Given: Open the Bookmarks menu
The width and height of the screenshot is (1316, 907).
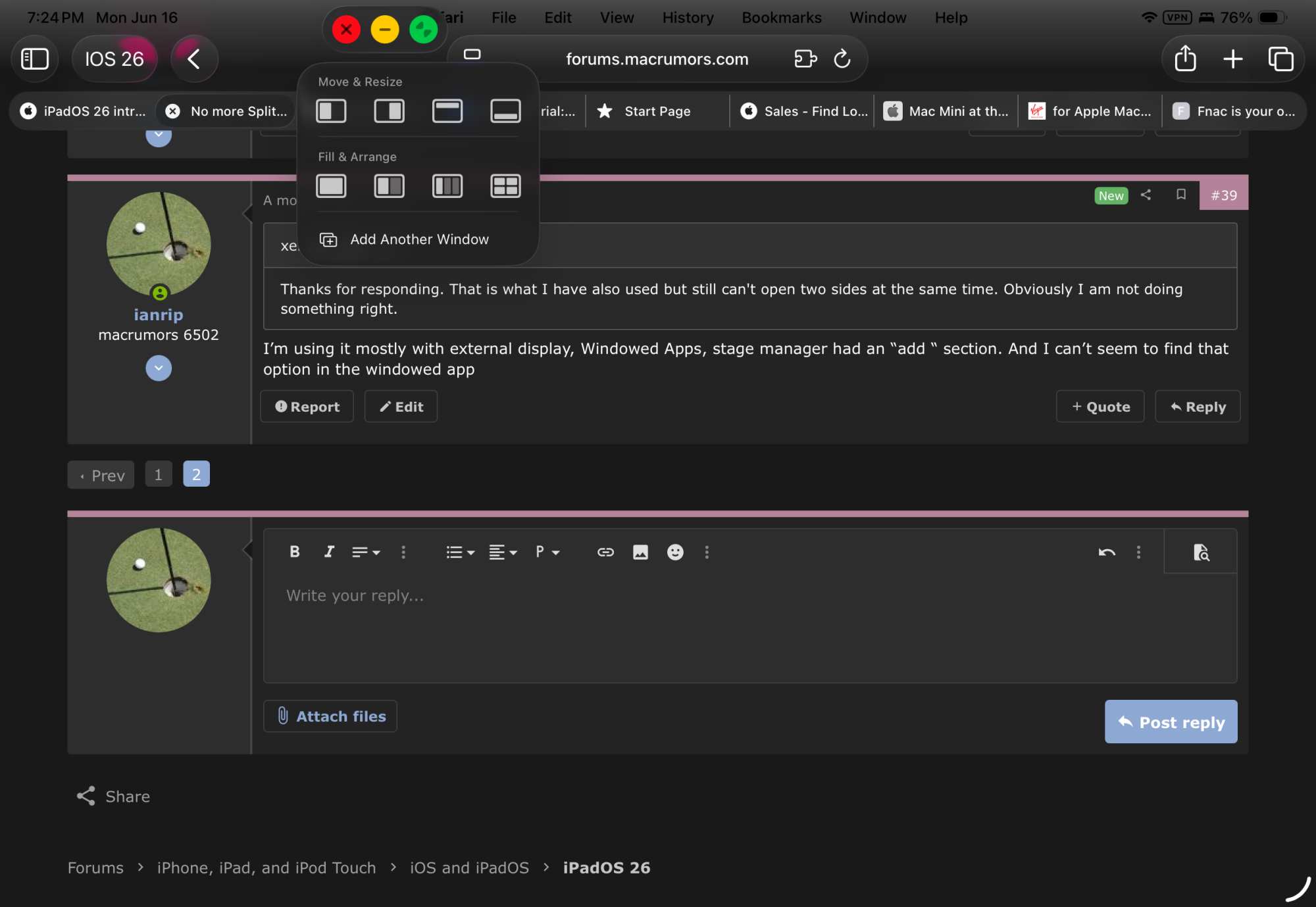Looking at the screenshot, I should click(x=781, y=18).
